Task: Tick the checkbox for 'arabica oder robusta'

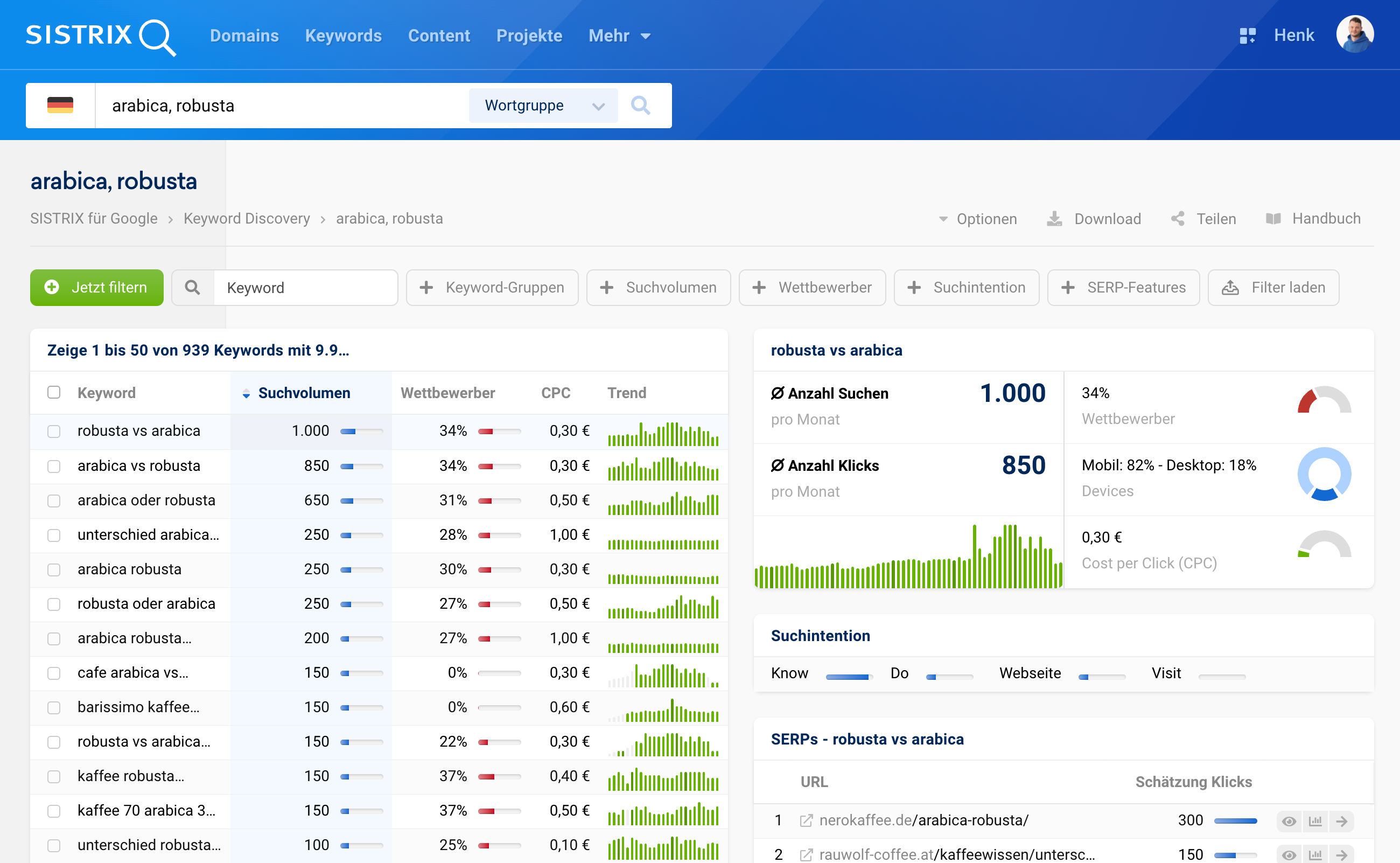Action: [x=54, y=500]
